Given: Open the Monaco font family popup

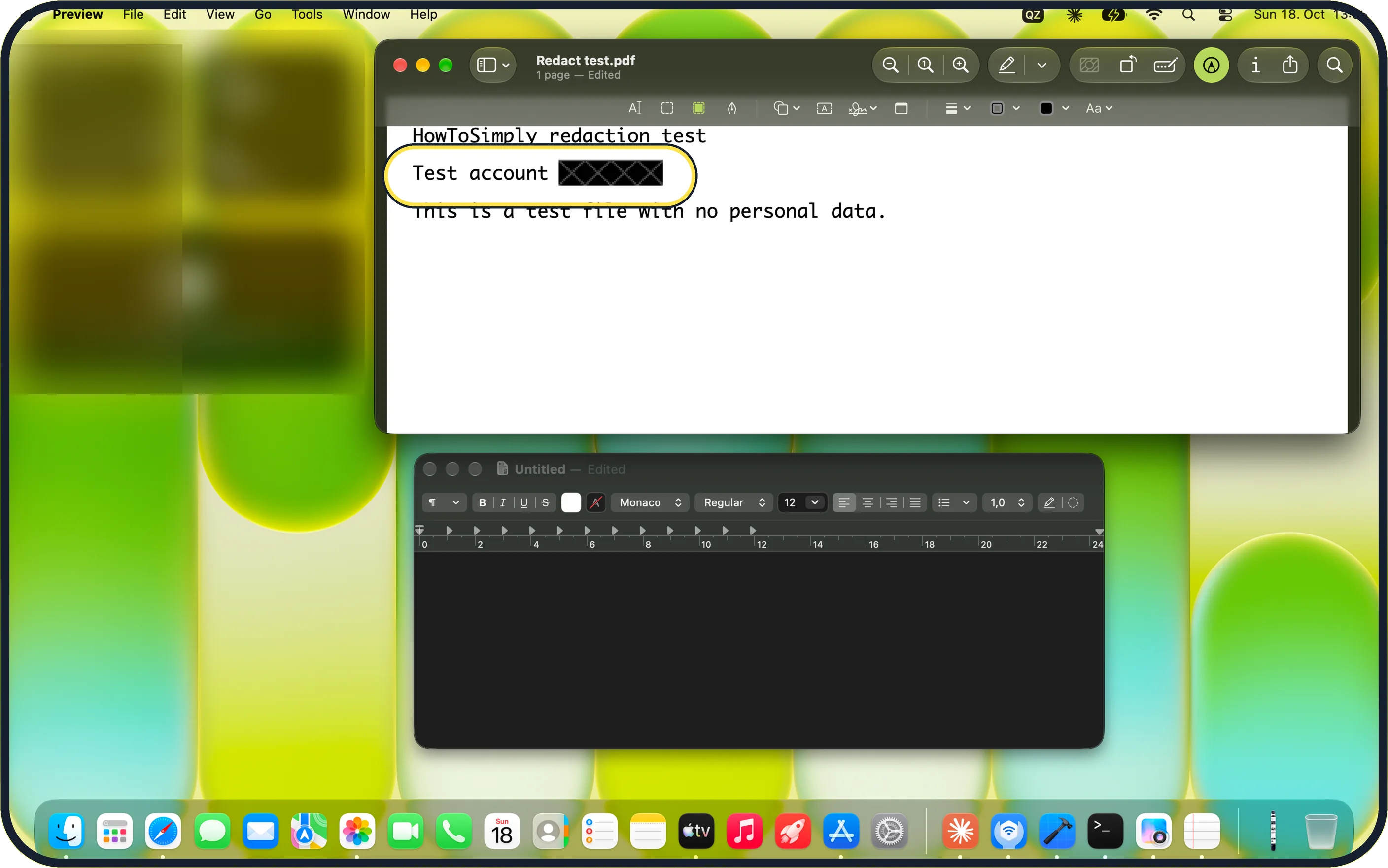Looking at the screenshot, I should click(650, 503).
